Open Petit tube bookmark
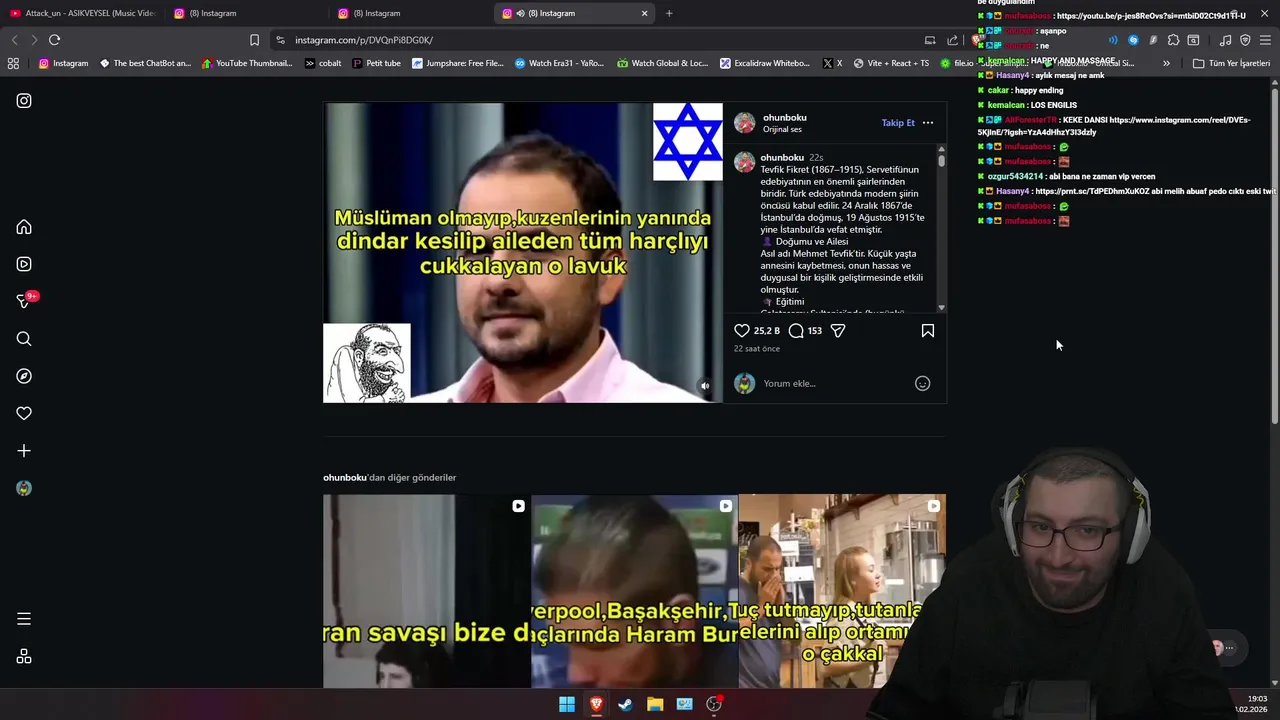This screenshot has width=1280, height=720. [x=377, y=63]
